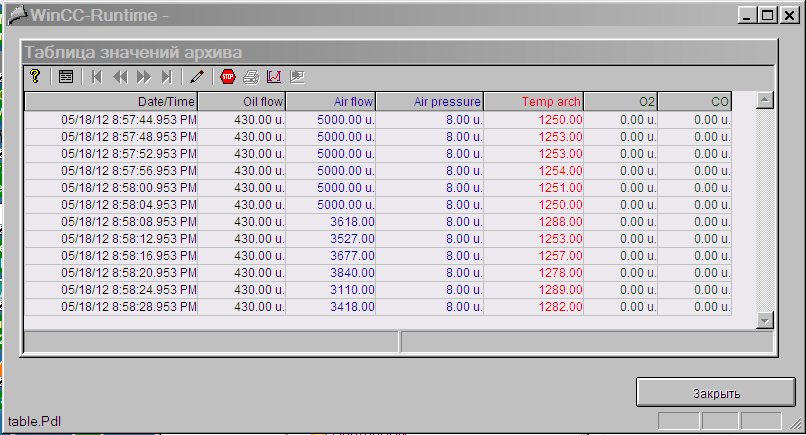The width and height of the screenshot is (806, 435).
Task: Click Temp arch value 1257.00
Action: tap(560, 256)
